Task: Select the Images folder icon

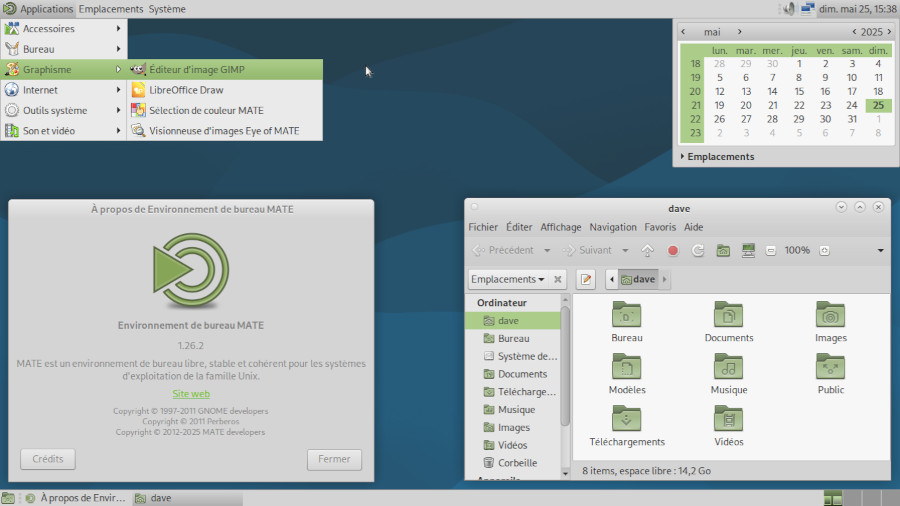Action: (831, 315)
